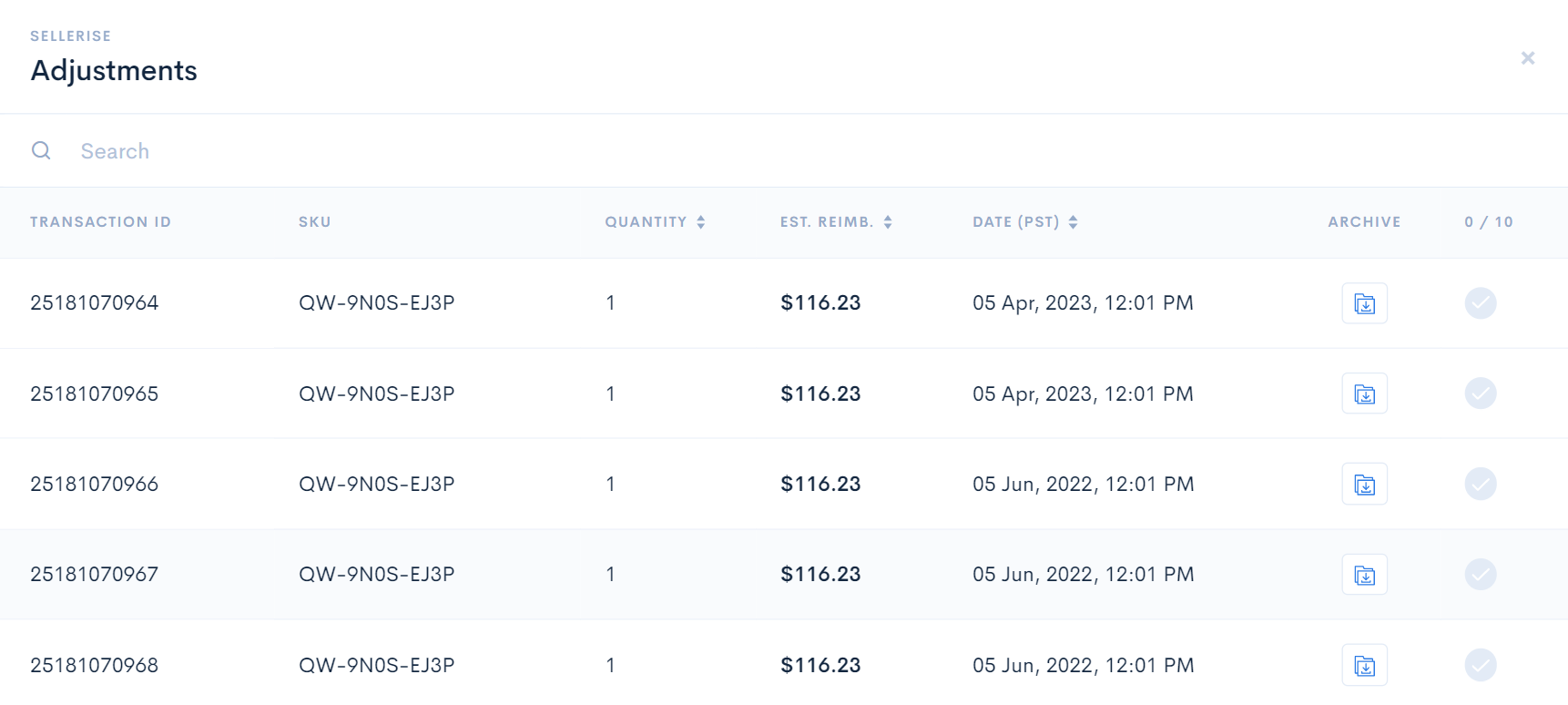Click the SKU column header
Screen dimensions: 1568x705
tap(314, 222)
